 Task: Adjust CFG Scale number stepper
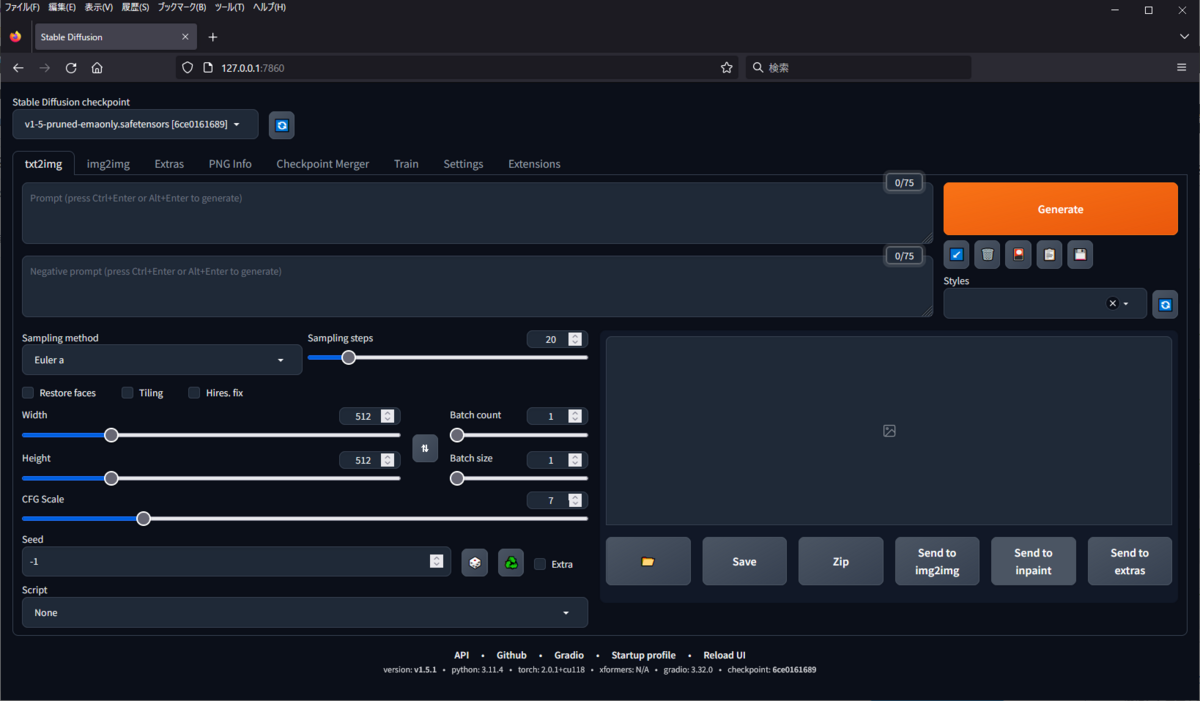[575, 500]
